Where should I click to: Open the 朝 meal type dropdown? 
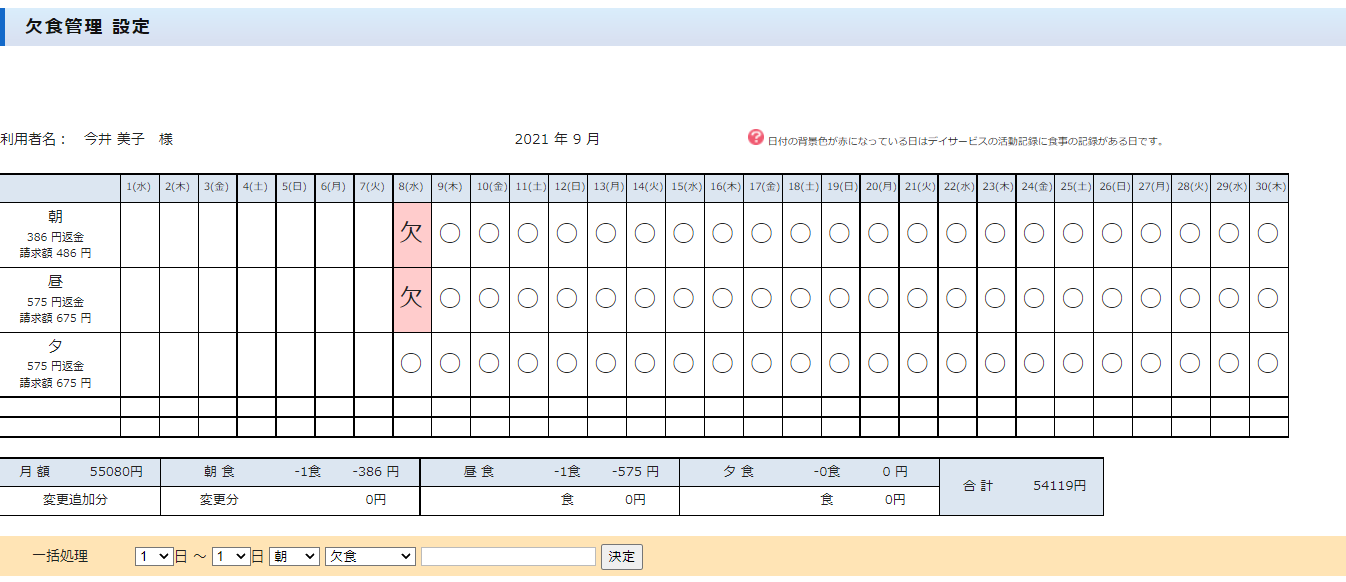tap(294, 556)
